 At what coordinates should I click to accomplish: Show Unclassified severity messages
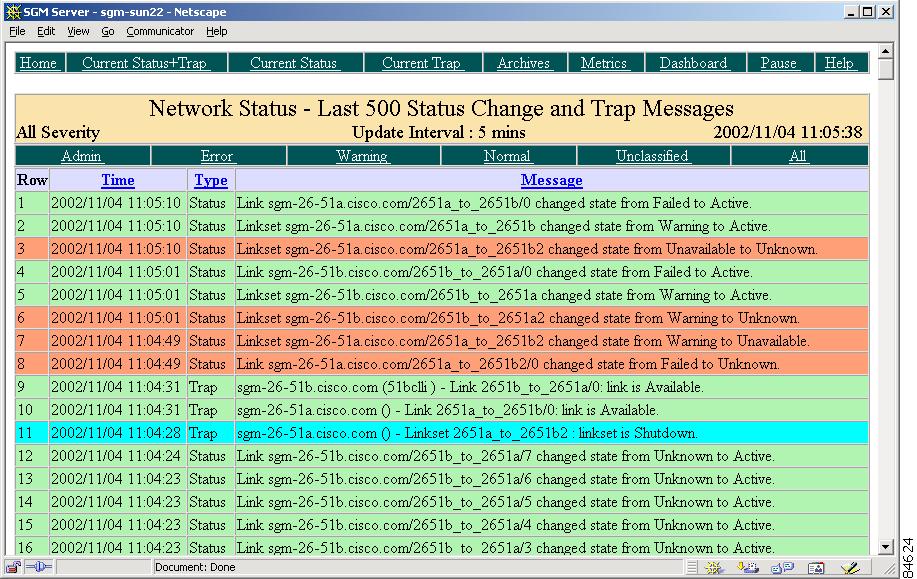click(652, 156)
